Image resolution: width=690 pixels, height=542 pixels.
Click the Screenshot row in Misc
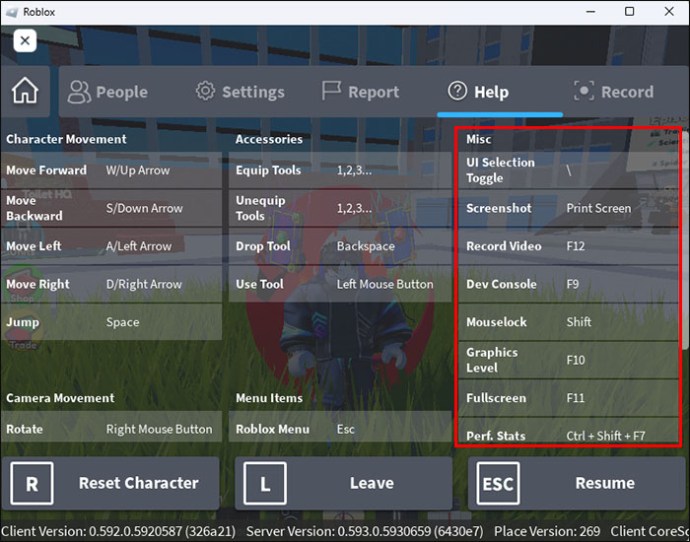(568, 208)
